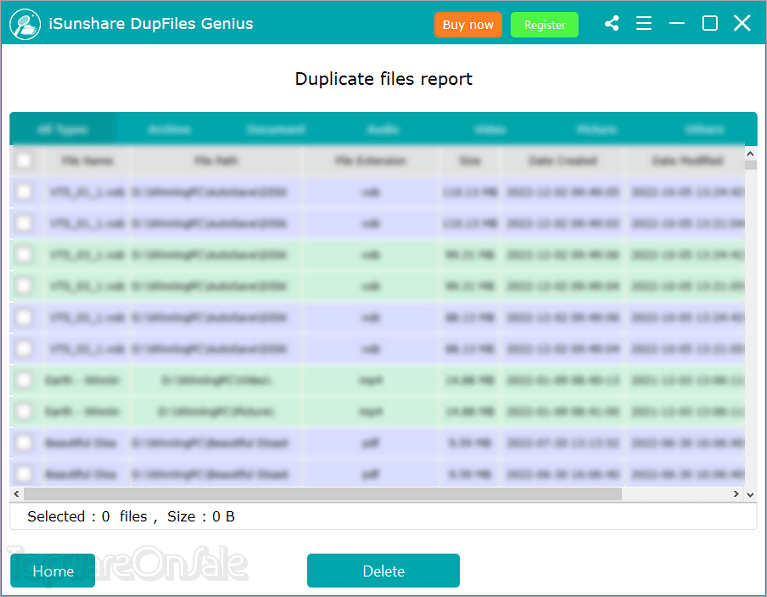This screenshot has width=767, height=597.
Task: Minimize the DupFiles Genius window
Action: pos(677,23)
